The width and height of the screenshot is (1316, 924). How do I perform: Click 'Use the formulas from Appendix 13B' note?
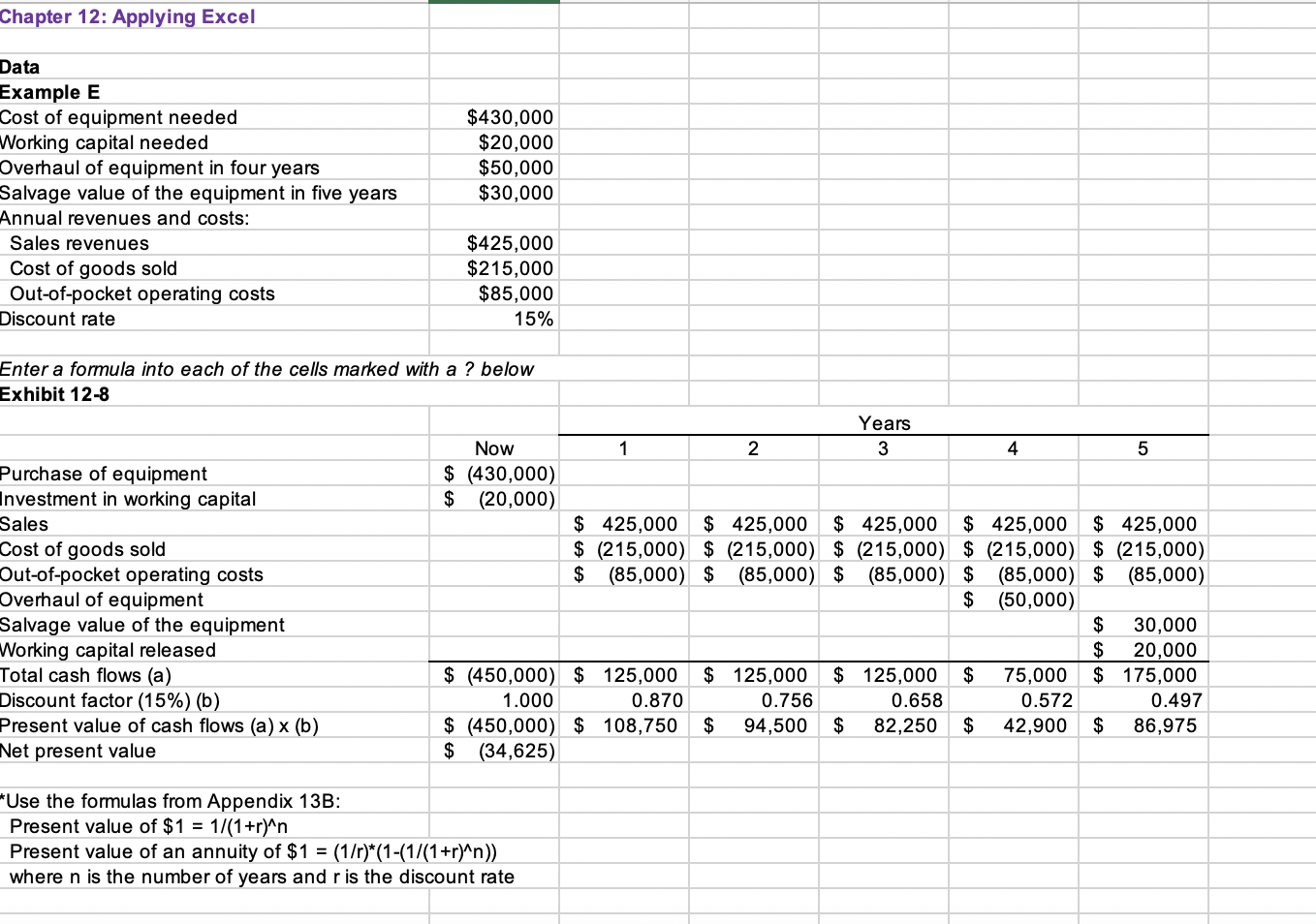click(x=171, y=801)
